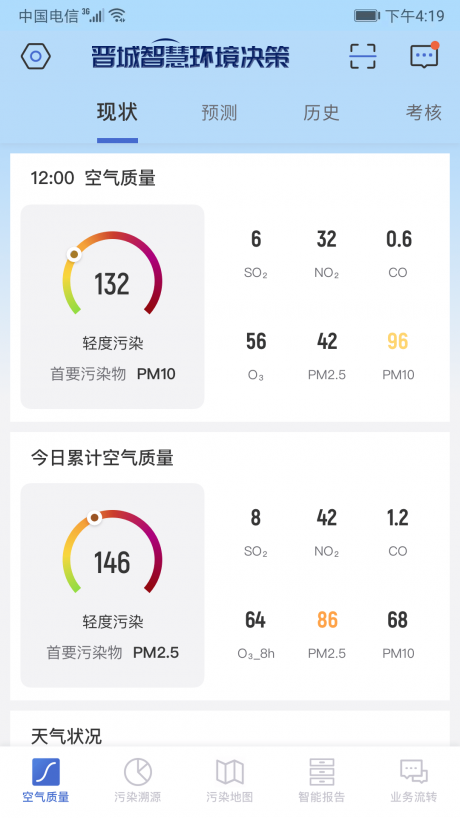Image resolution: width=460 pixels, height=818 pixels.
Task: Tap the scan QR code icon
Action: pyautogui.click(x=362, y=56)
